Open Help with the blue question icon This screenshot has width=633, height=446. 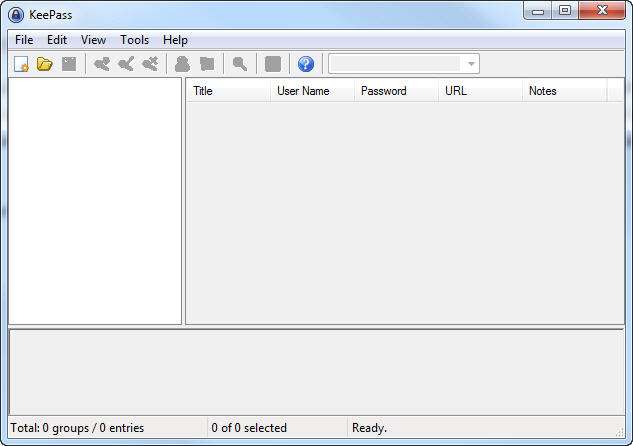pyautogui.click(x=306, y=64)
